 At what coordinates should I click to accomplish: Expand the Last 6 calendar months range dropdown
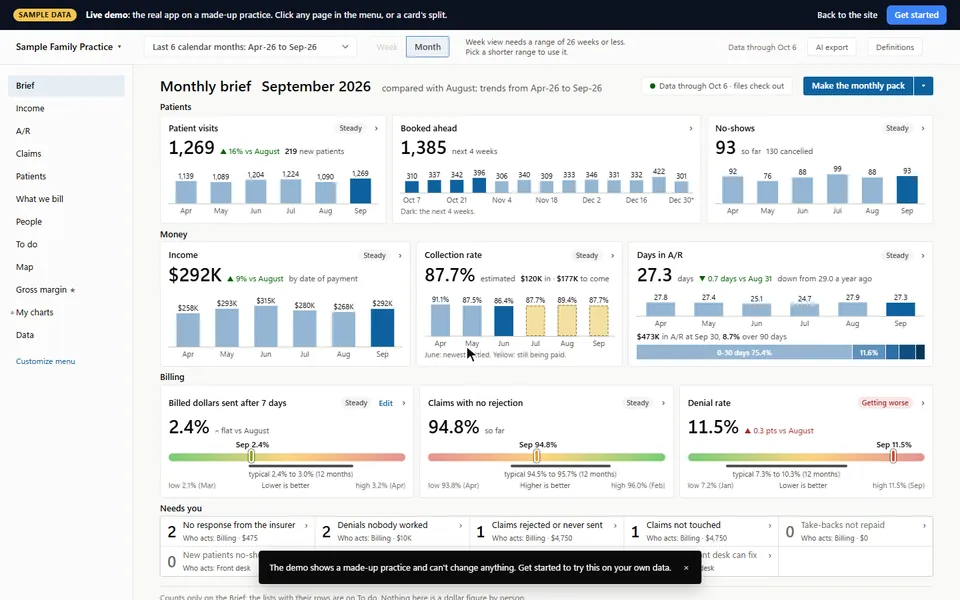(250, 47)
